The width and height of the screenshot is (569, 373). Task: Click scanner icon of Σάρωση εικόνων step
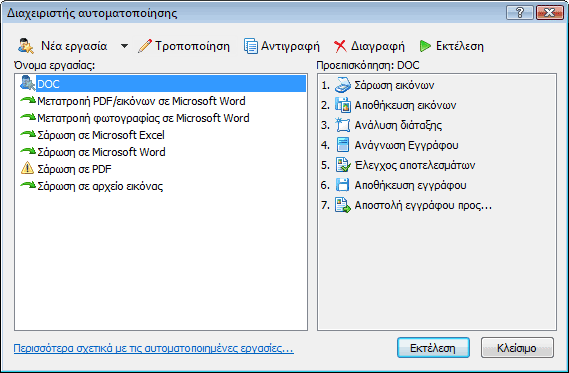coord(343,85)
